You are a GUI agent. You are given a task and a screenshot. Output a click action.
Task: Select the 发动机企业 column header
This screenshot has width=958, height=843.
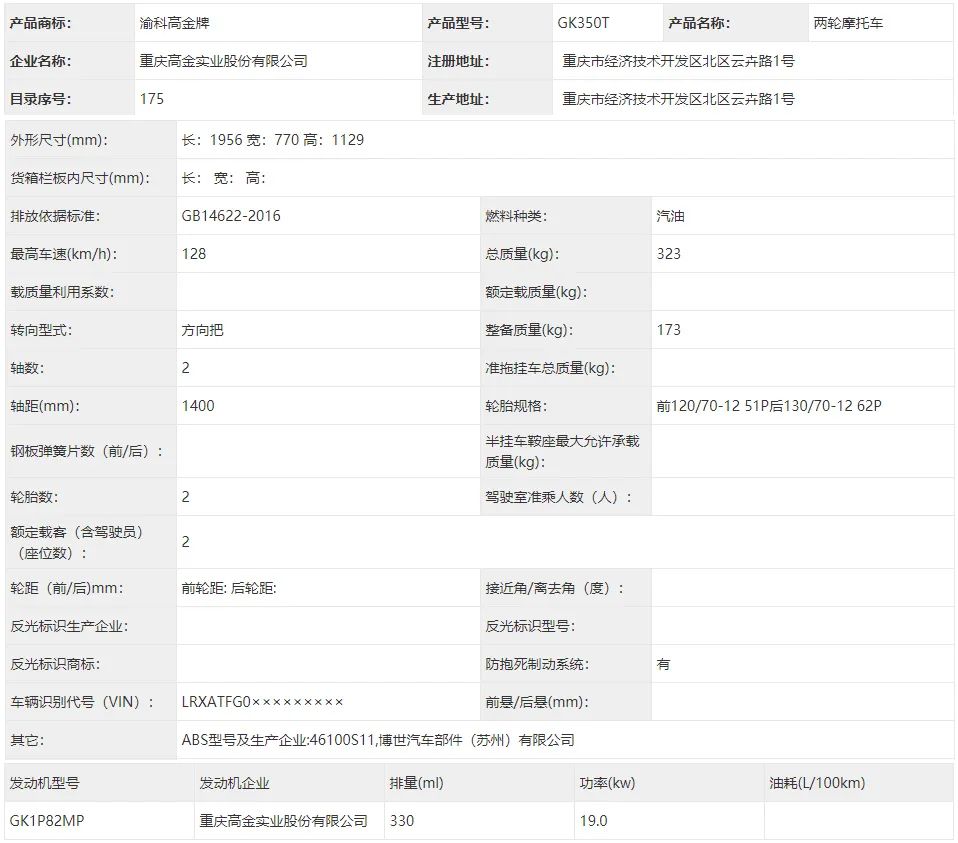[x=235, y=783]
